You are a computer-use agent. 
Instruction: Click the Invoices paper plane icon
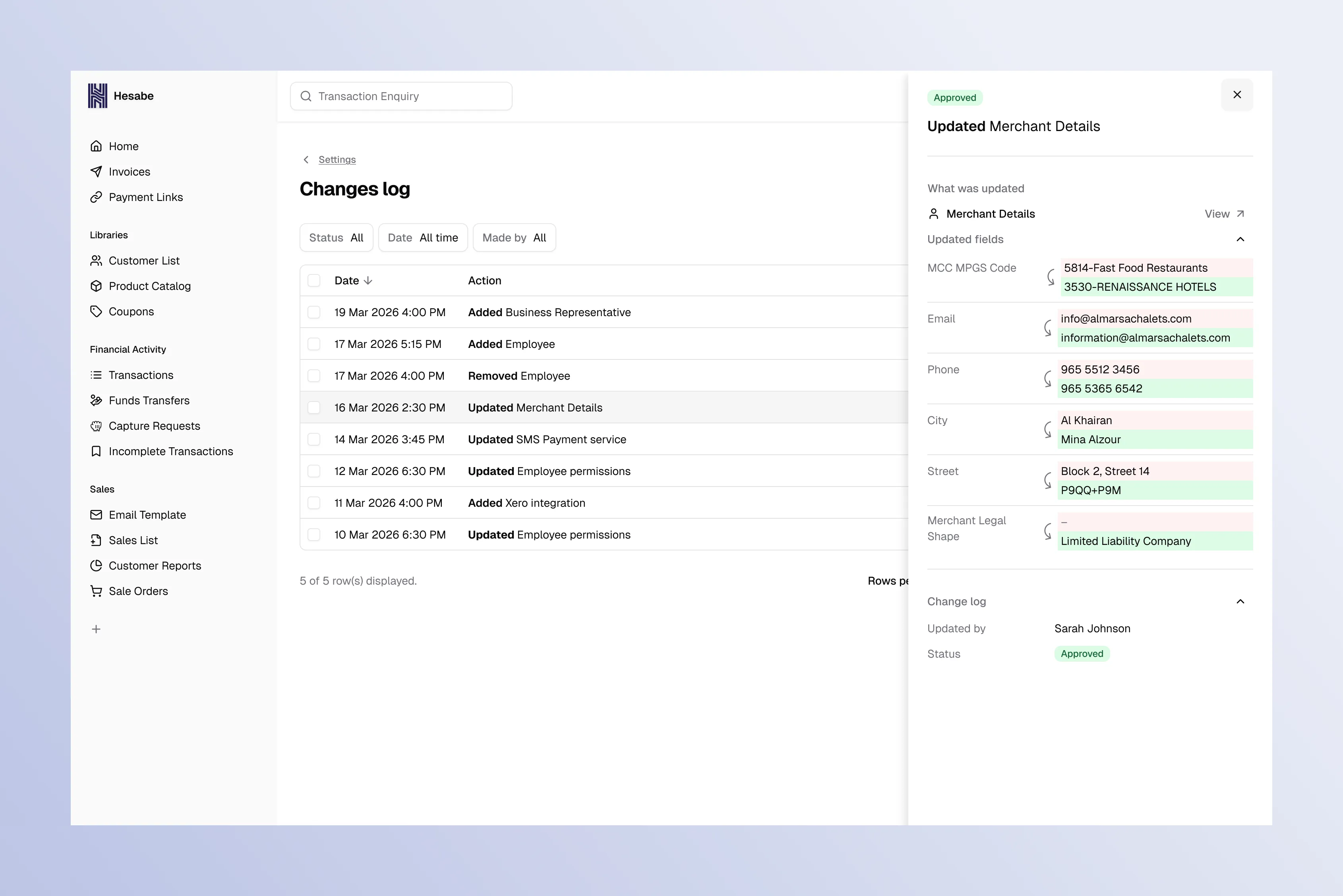point(96,172)
